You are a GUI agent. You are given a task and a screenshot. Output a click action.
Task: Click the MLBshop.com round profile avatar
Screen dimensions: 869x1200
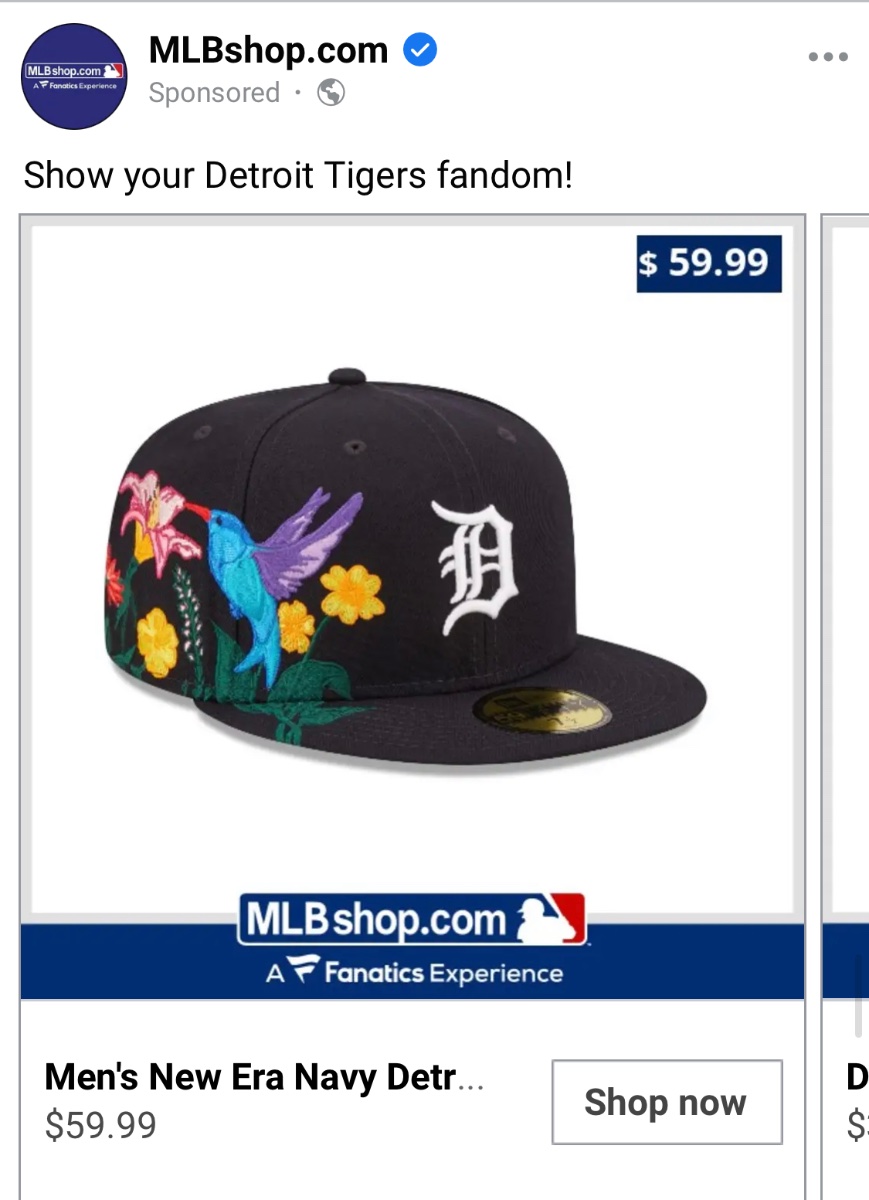click(x=75, y=76)
